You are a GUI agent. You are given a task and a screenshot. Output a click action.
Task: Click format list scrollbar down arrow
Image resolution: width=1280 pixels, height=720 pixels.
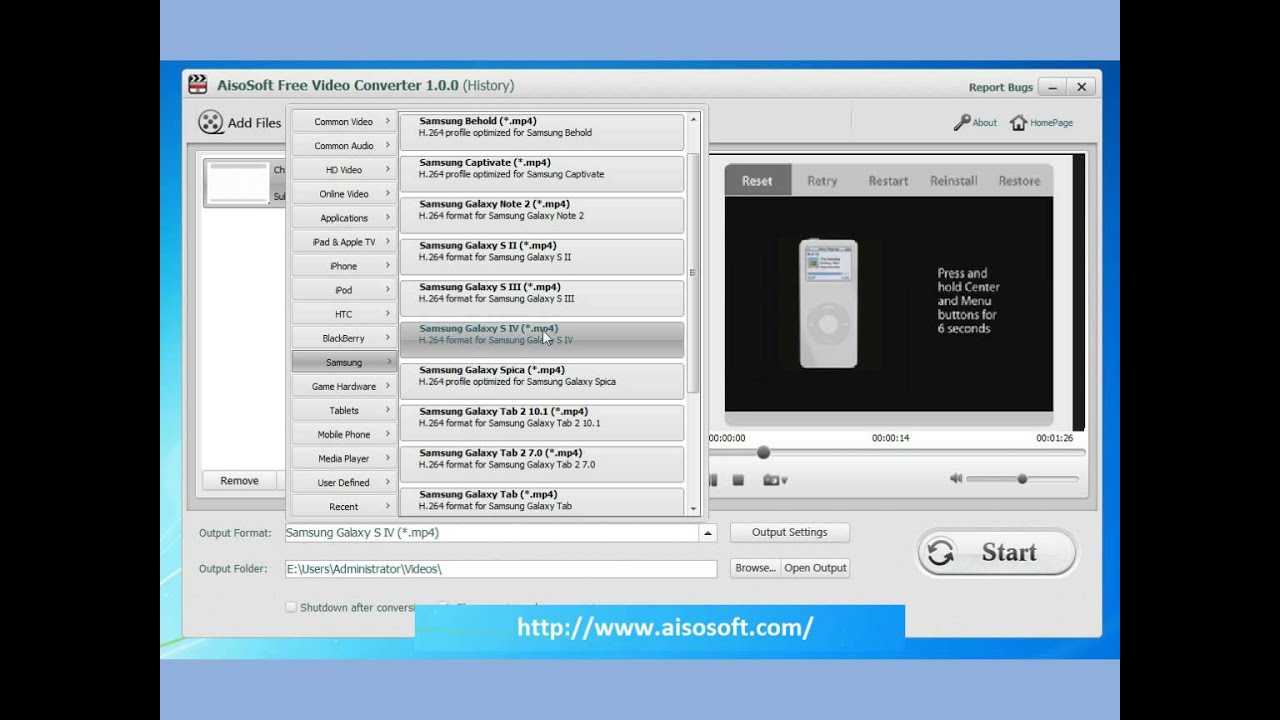tap(694, 509)
